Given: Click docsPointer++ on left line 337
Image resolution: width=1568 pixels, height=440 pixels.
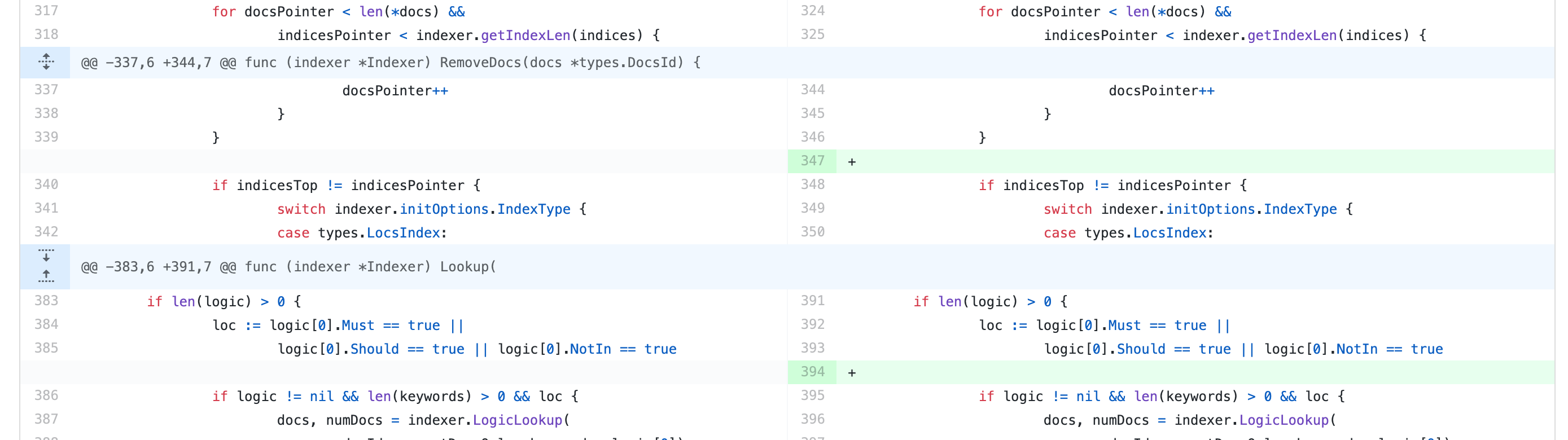Looking at the screenshot, I should (395, 91).
